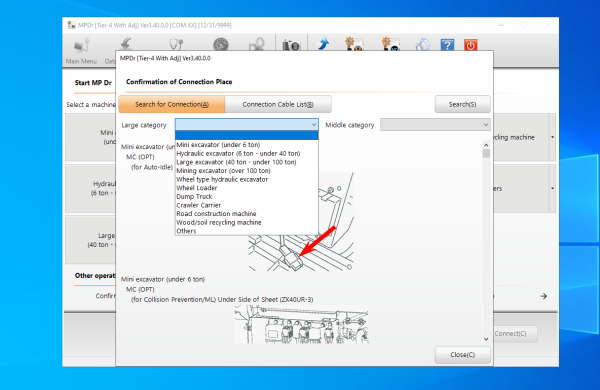Image resolution: width=600 pixels, height=390 pixels.
Task: Select the Search for Connection tab
Action: (172, 104)
